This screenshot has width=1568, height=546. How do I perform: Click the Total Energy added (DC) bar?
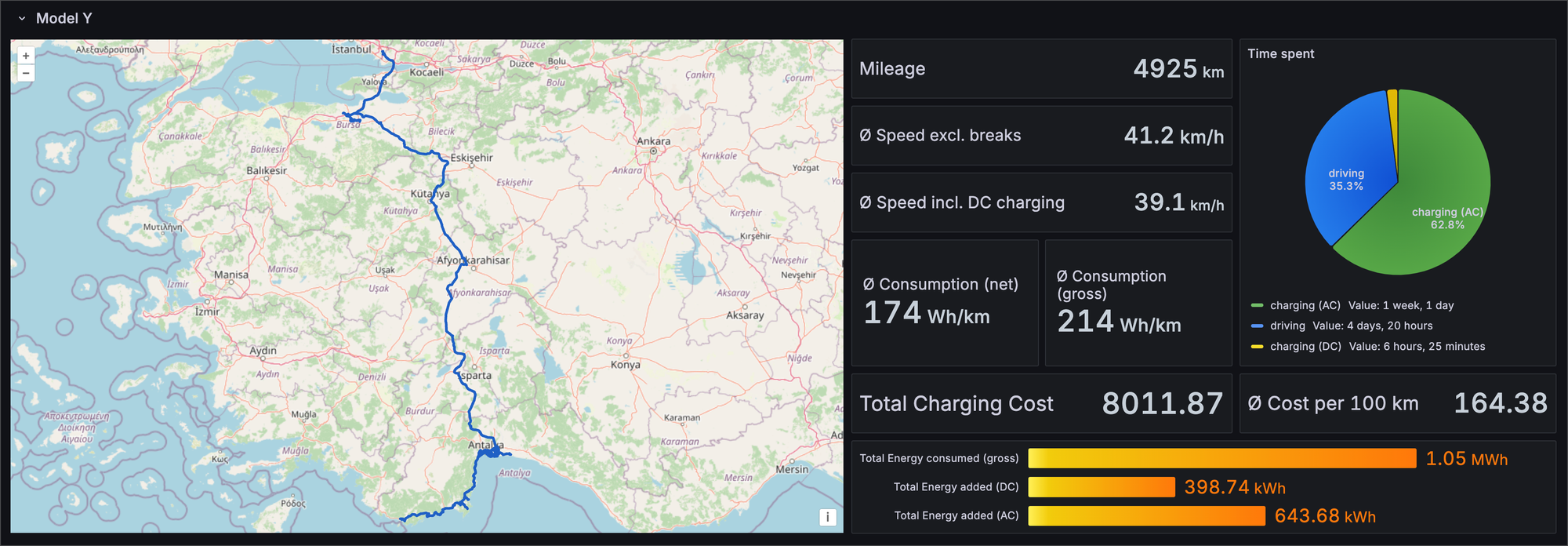click(1101, 487)
